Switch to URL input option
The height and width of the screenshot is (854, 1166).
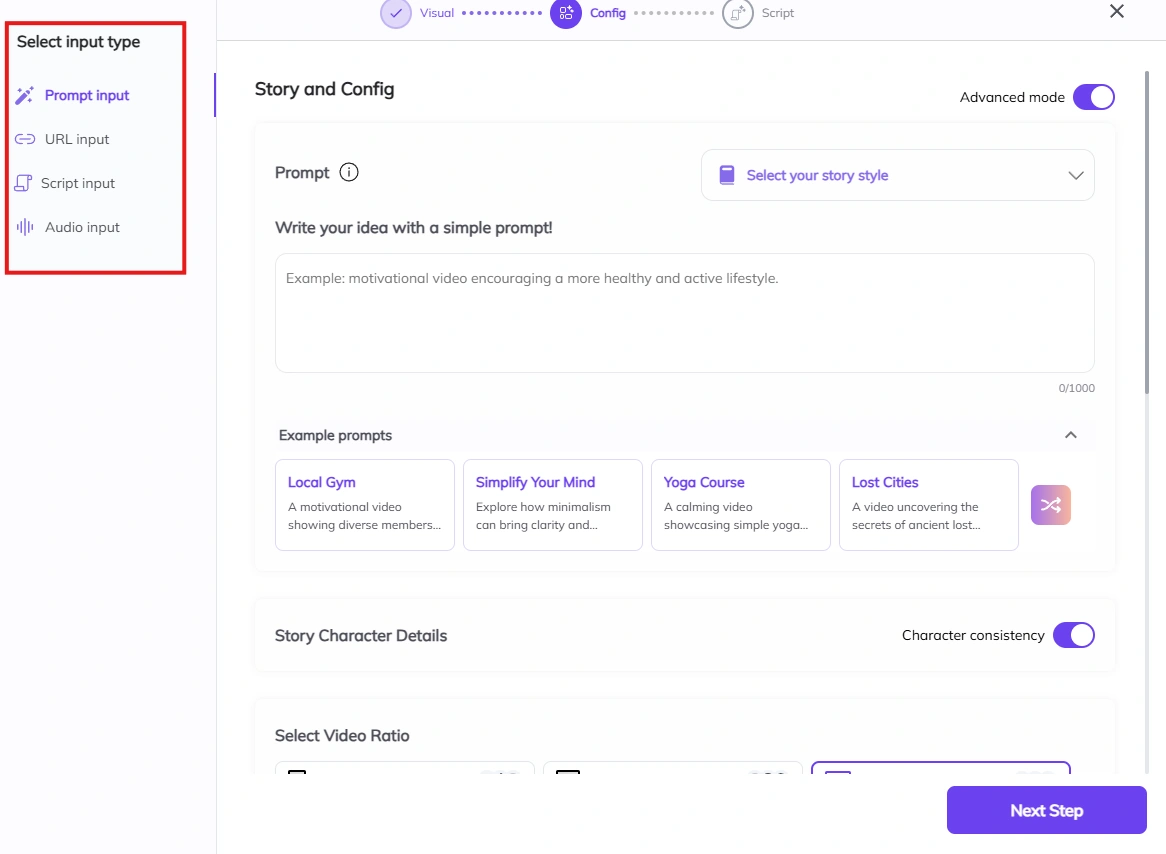tap(77, 139)
